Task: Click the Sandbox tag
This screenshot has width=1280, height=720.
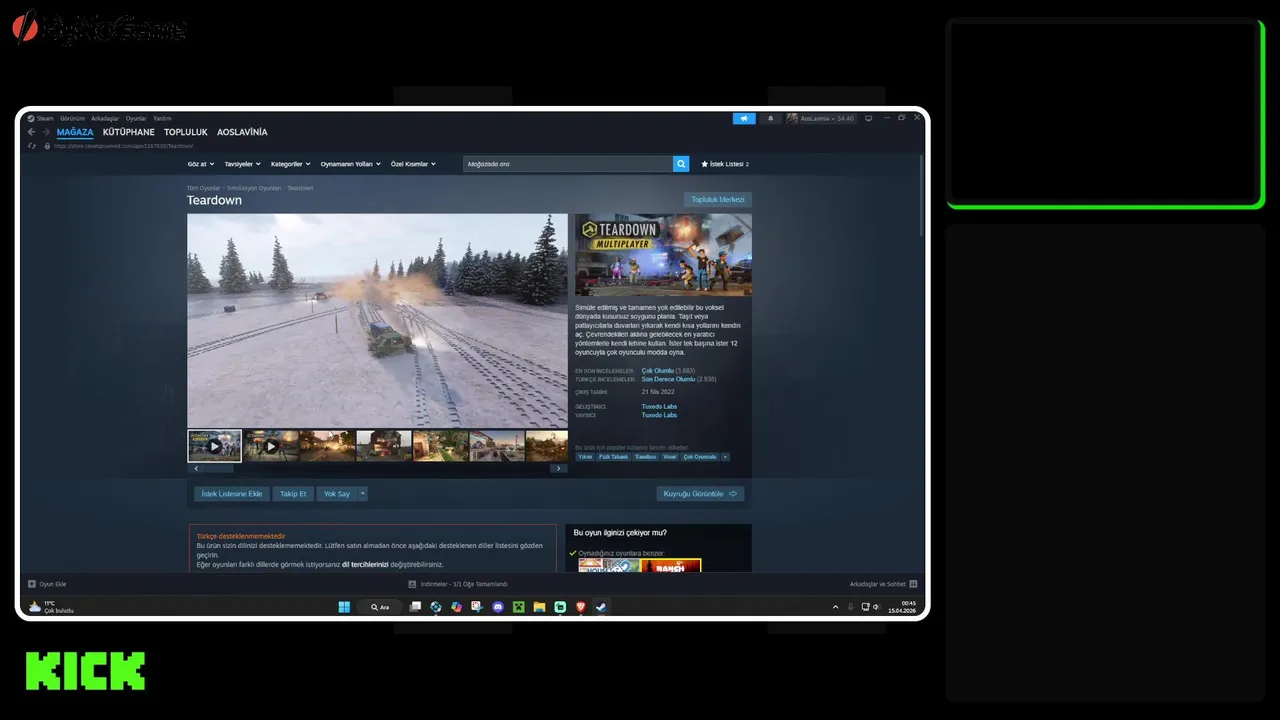Action: [x=646, y=457]
